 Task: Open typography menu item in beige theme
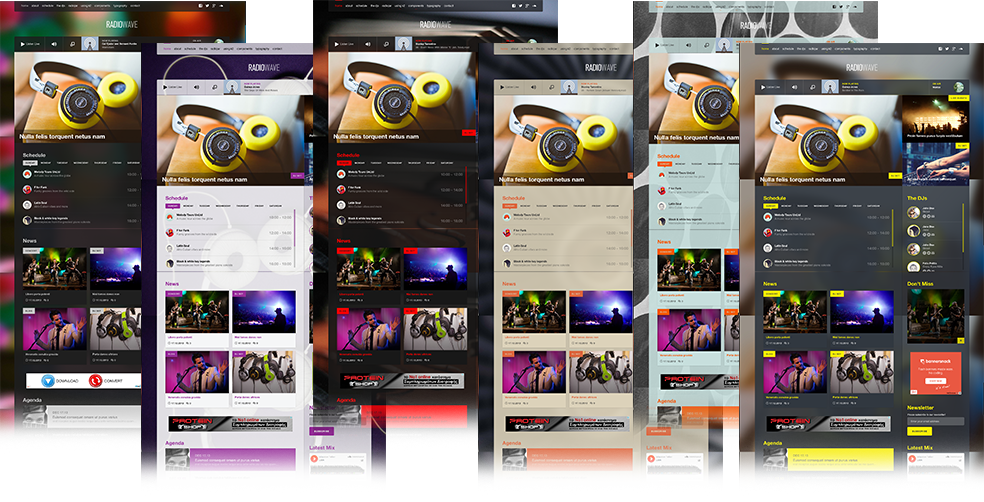[x=599, y=49]
